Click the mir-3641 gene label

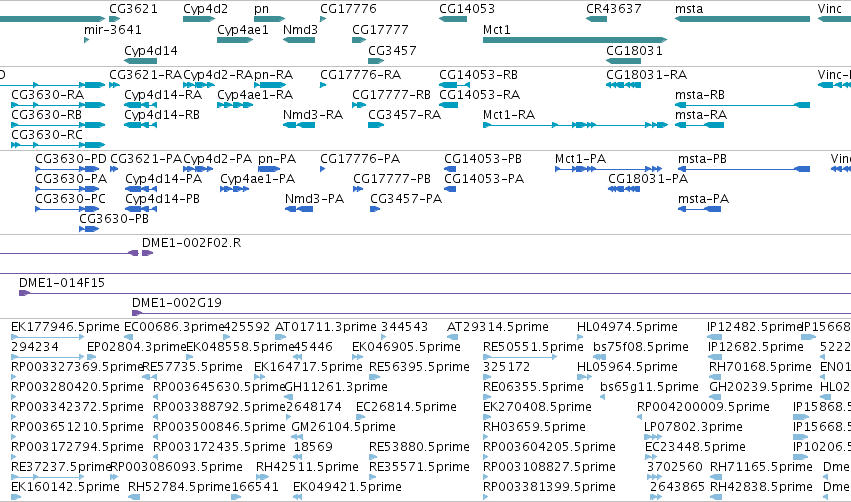[113, 29]
